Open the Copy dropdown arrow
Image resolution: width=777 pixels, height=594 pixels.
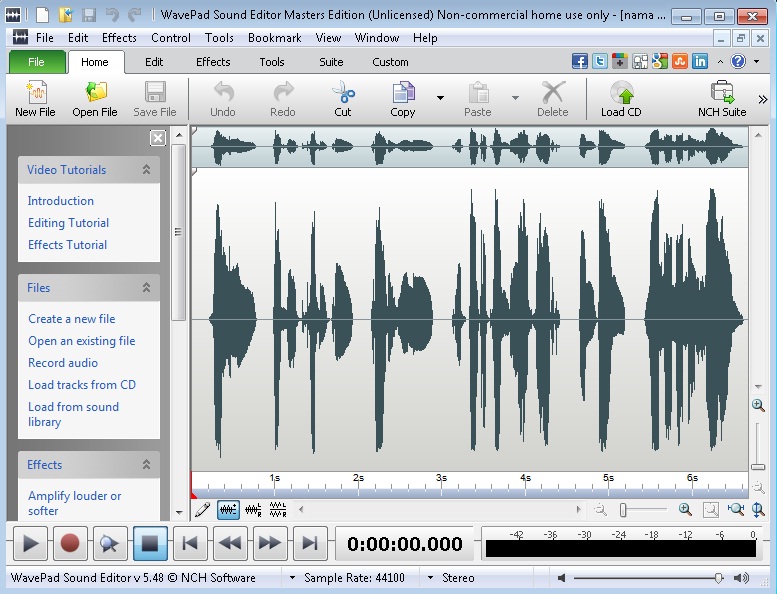tap(440, 98)
